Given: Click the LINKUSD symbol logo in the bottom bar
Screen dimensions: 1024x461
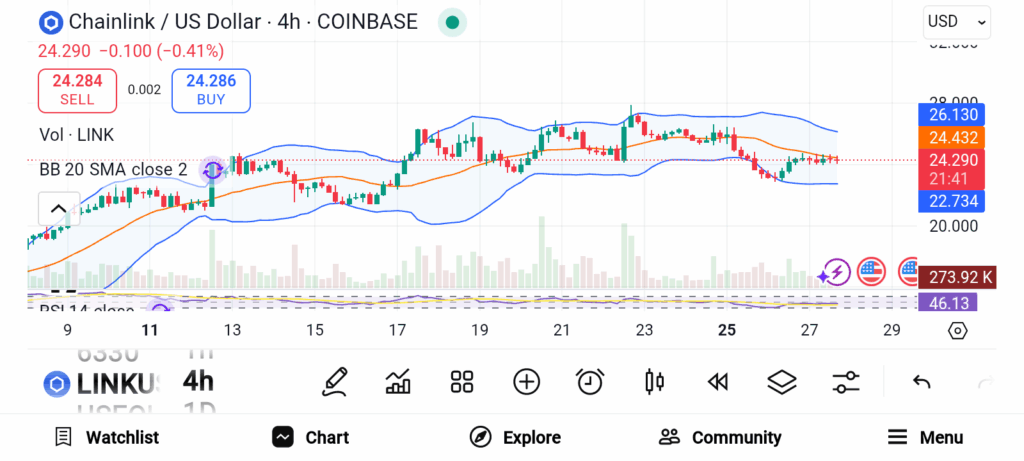Looking at the screenshot, I should point(57,384).
